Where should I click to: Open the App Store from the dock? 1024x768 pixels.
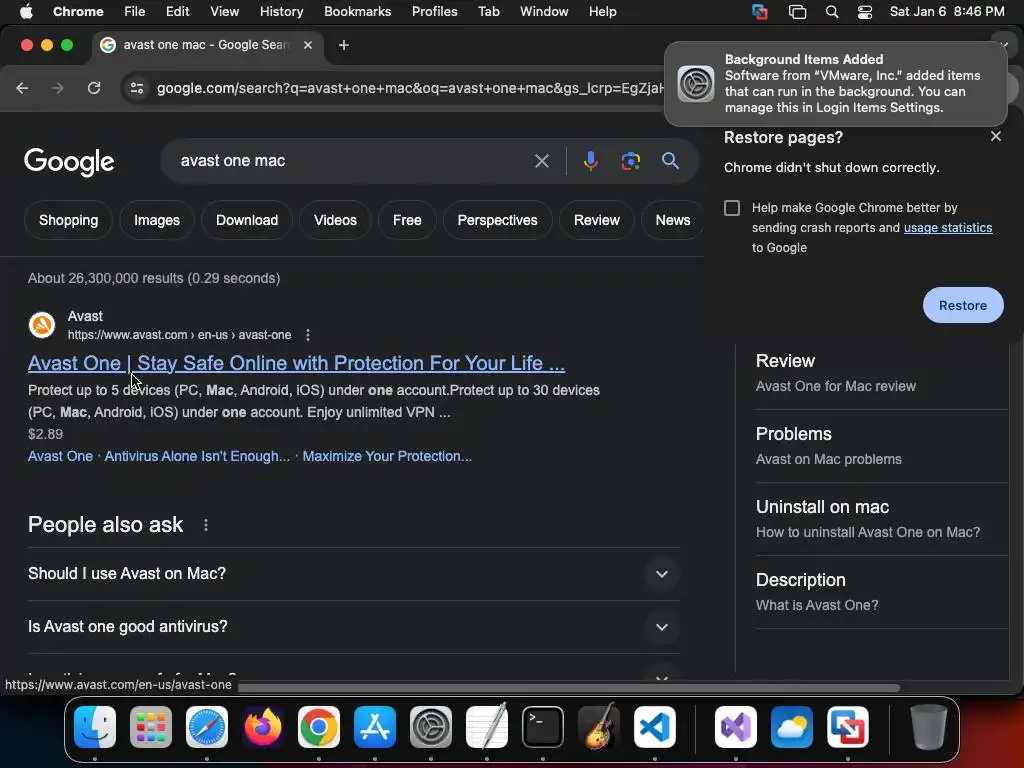[x=375, y=727]
